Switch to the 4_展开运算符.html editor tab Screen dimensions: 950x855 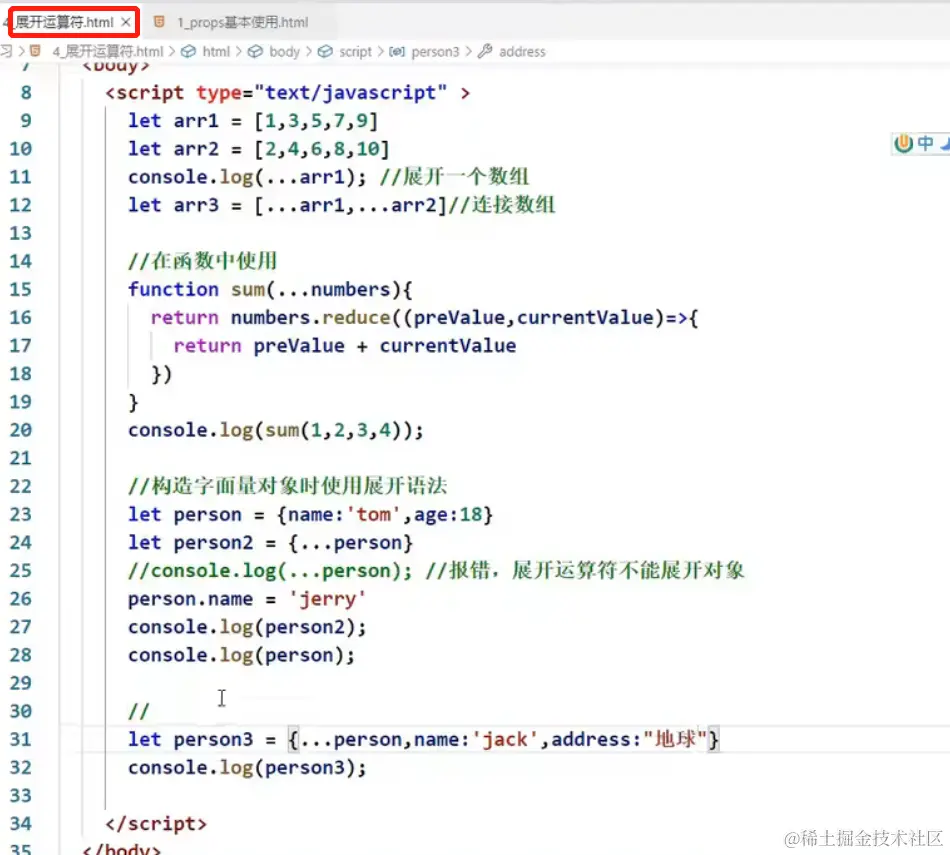pos(64,22)
